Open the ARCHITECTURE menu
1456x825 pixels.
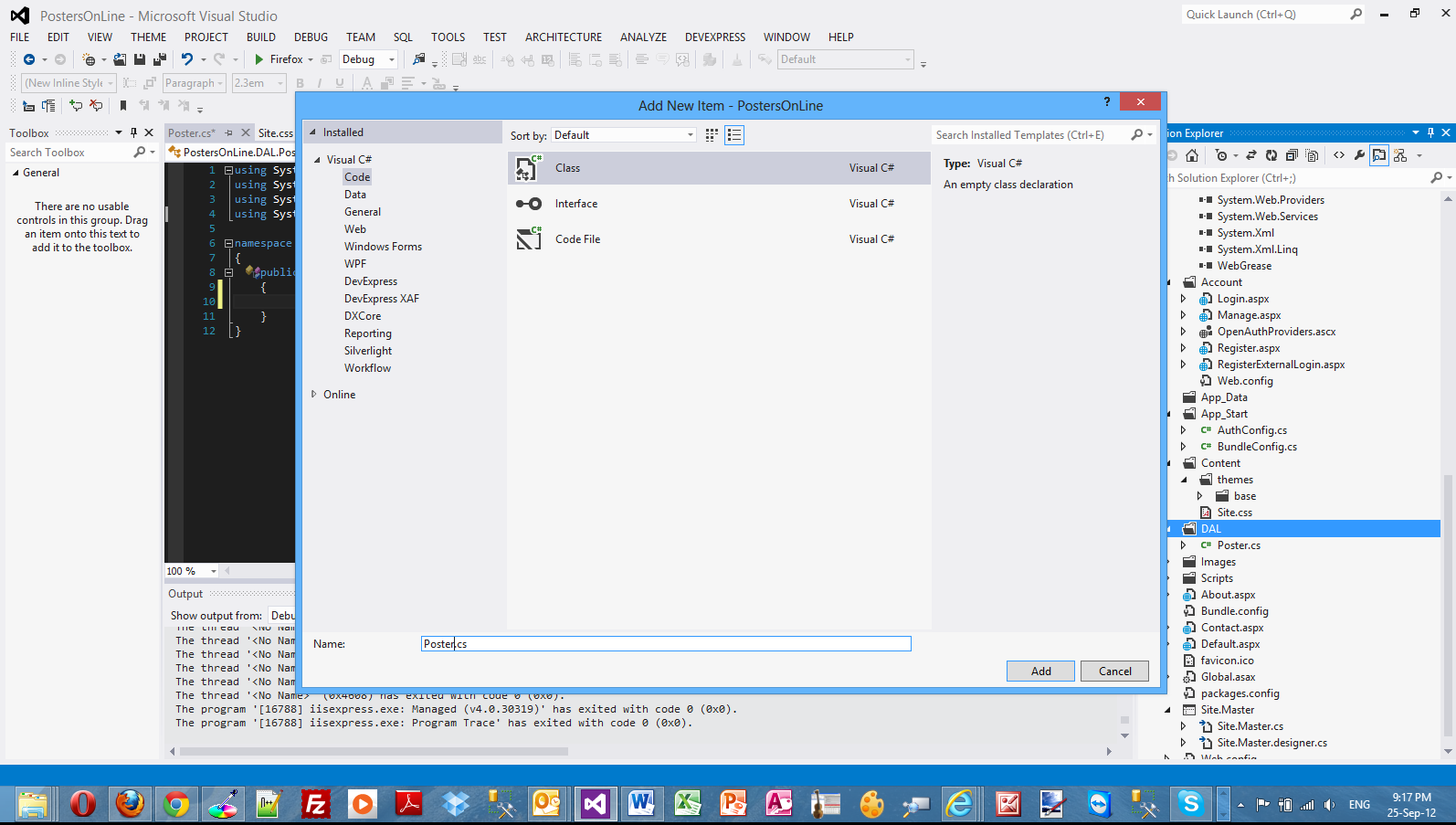(564, 37)
